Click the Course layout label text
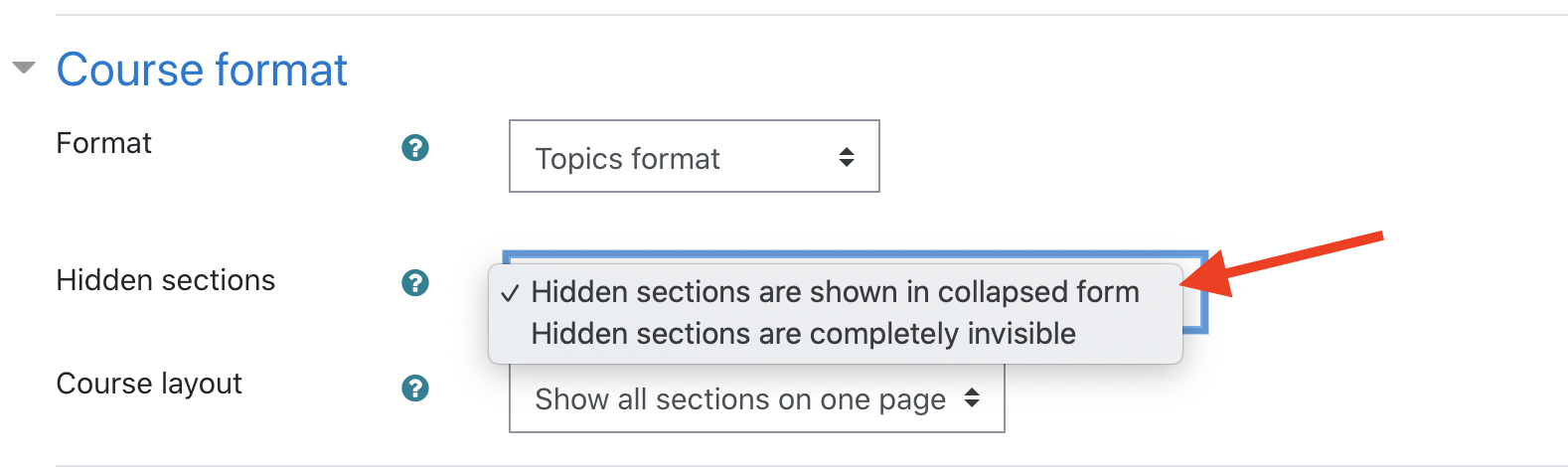The image size is (1568, 467). 149,384
